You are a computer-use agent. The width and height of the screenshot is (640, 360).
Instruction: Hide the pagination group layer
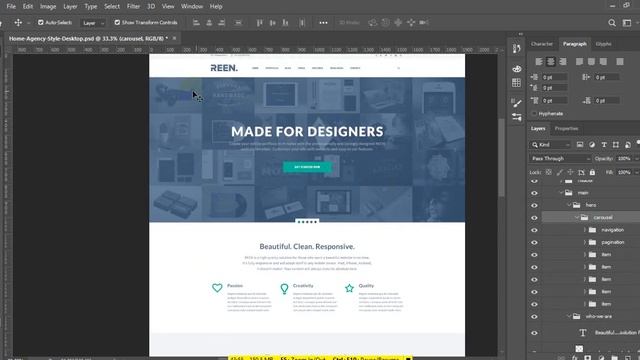point(534,242)
